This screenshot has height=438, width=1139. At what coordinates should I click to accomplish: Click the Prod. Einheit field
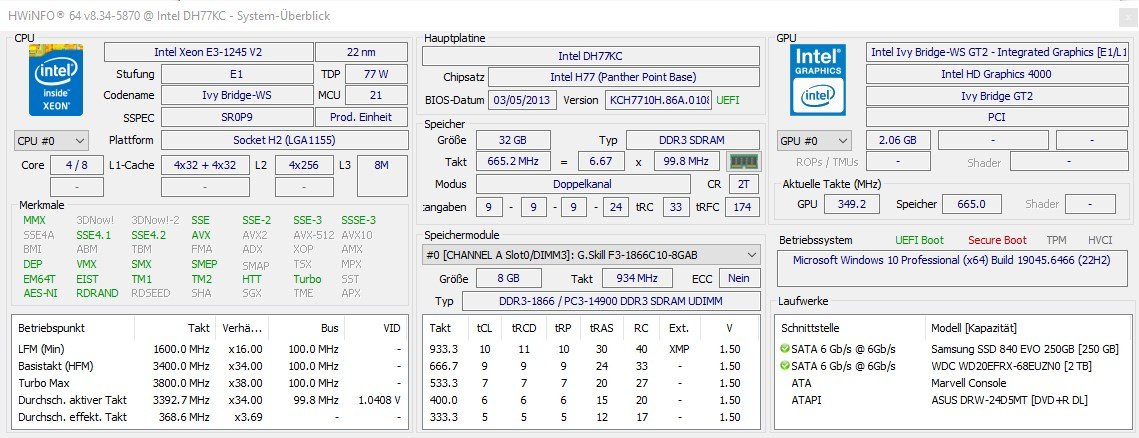pyautogui.click(x=361, y=117)
